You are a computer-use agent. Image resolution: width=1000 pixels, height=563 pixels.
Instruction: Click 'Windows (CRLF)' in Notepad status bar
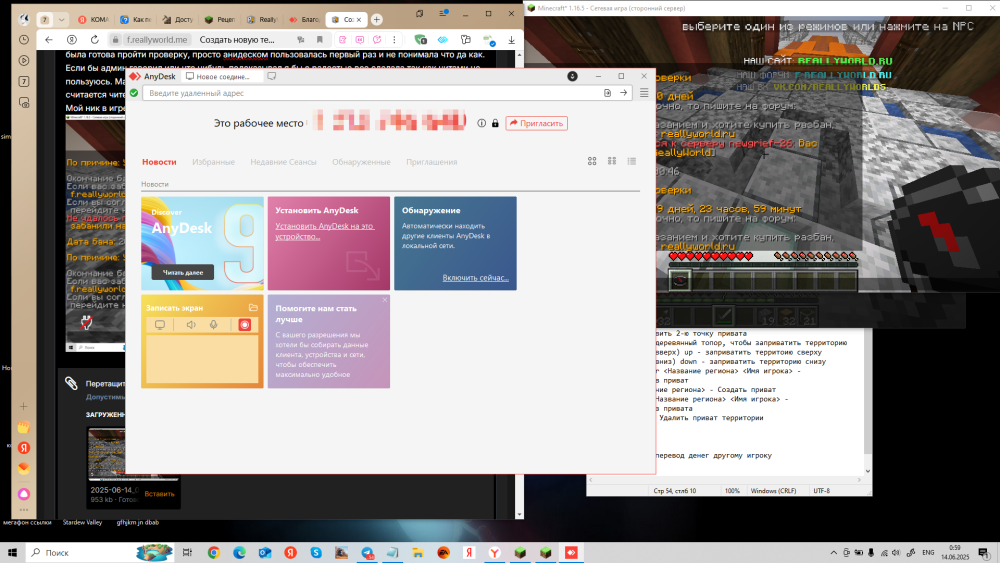[774, 491]
